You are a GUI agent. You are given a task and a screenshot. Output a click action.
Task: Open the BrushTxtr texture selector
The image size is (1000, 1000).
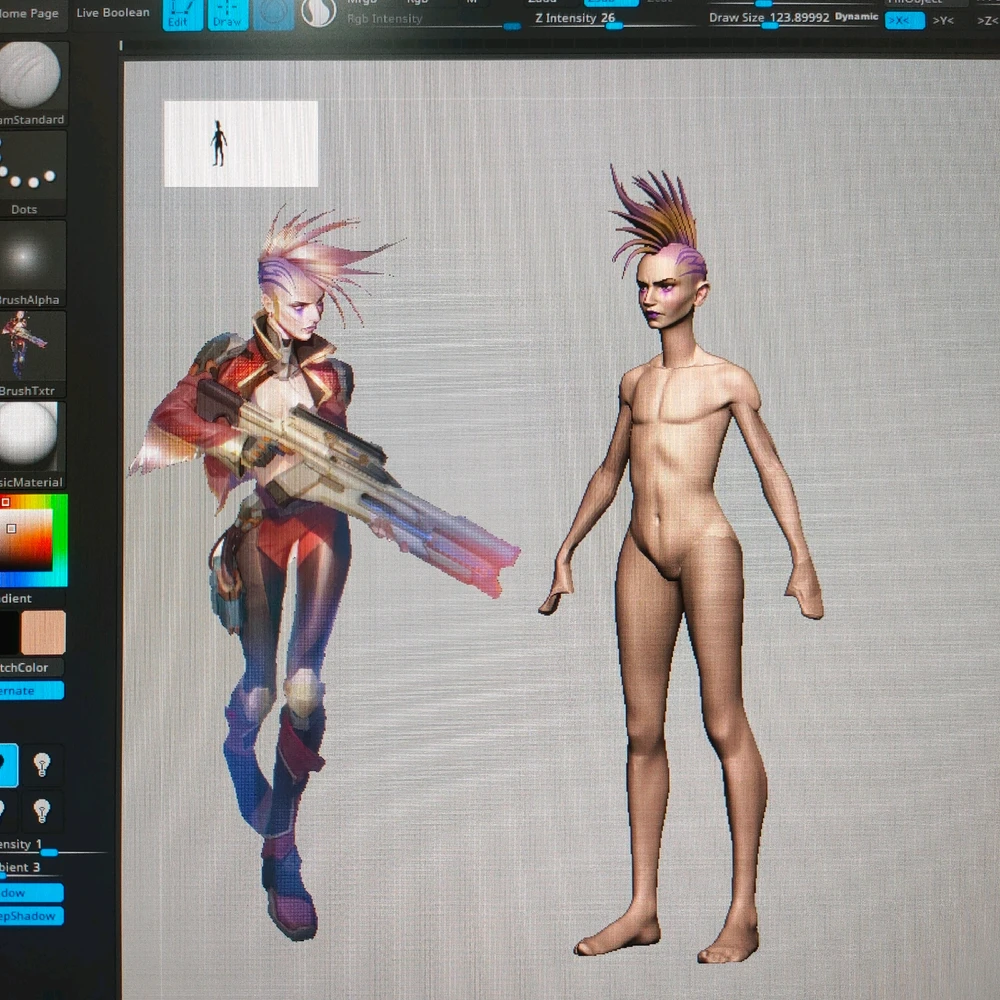pos(32,355)
